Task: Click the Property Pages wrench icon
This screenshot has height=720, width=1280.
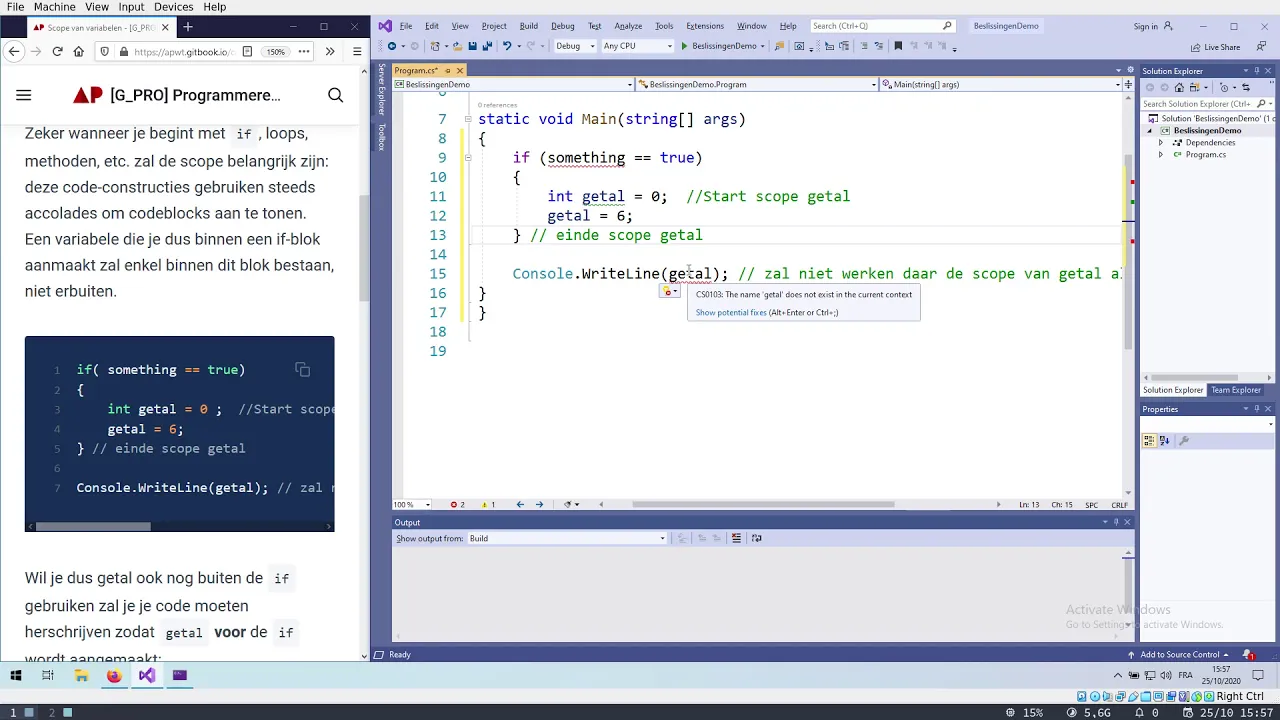Action: (x=1184, y=441)
